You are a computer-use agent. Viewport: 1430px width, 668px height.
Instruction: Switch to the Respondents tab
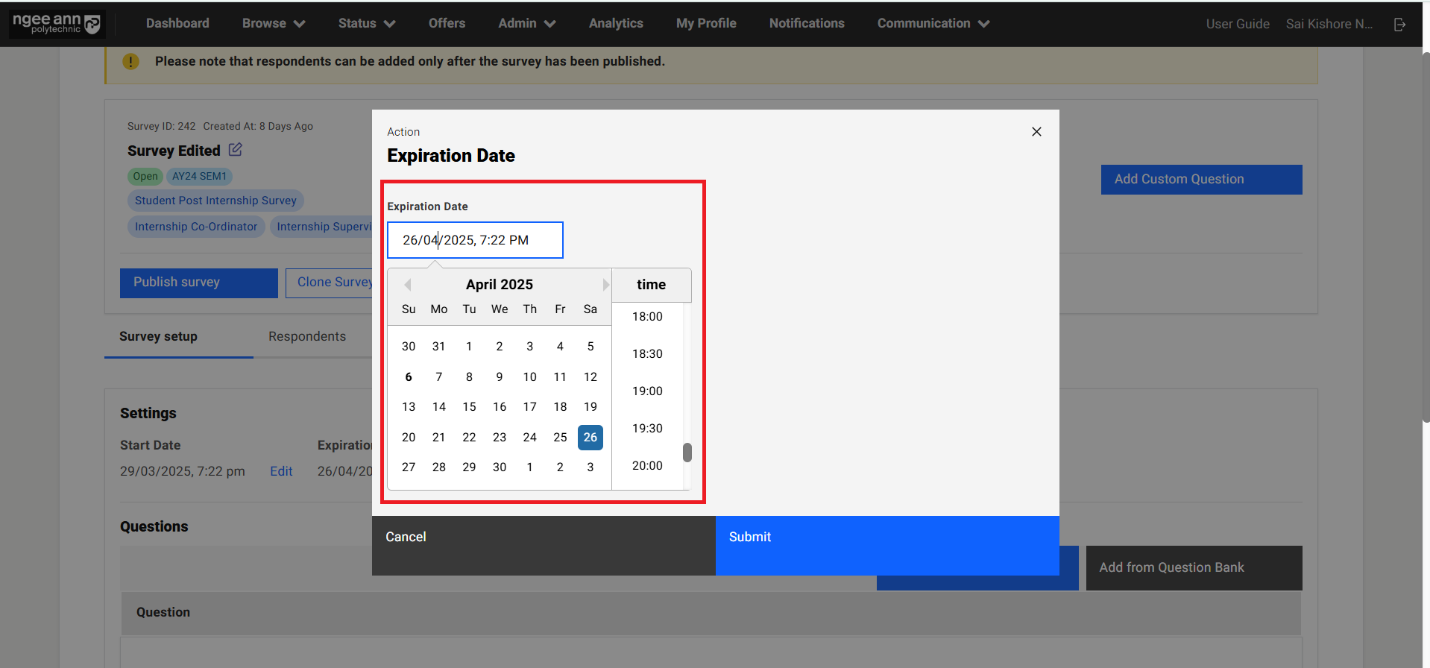click(x=307, y=336)
